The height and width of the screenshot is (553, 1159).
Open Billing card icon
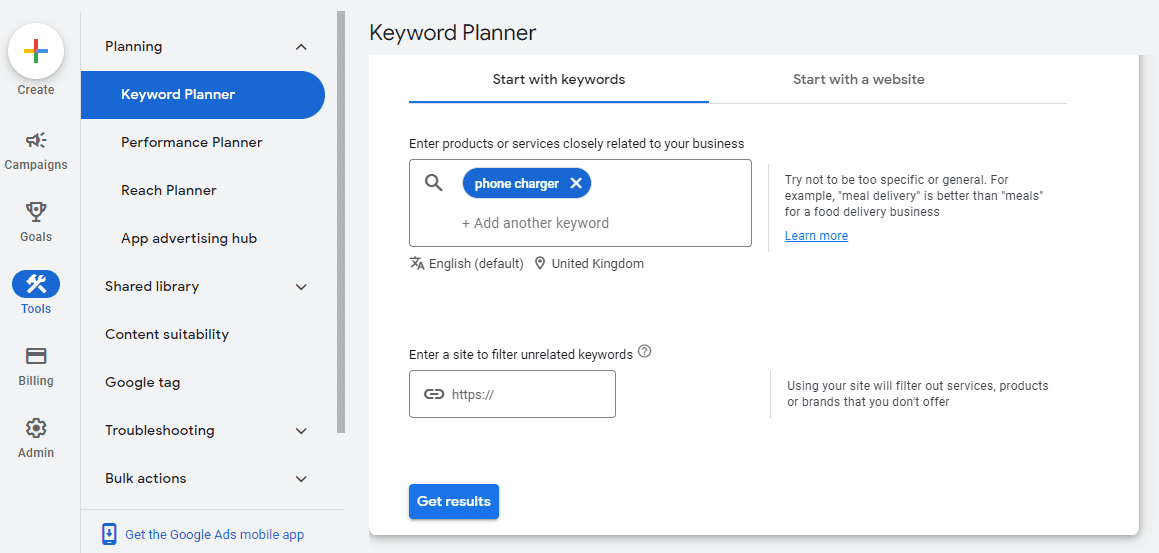[35, 356]
